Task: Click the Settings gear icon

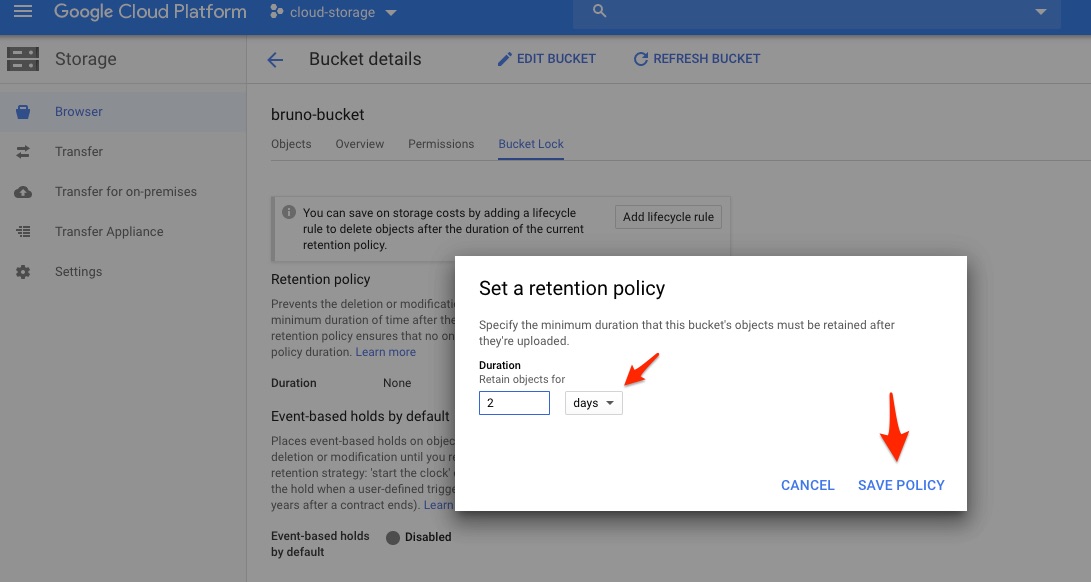Action: coord(23,272)
